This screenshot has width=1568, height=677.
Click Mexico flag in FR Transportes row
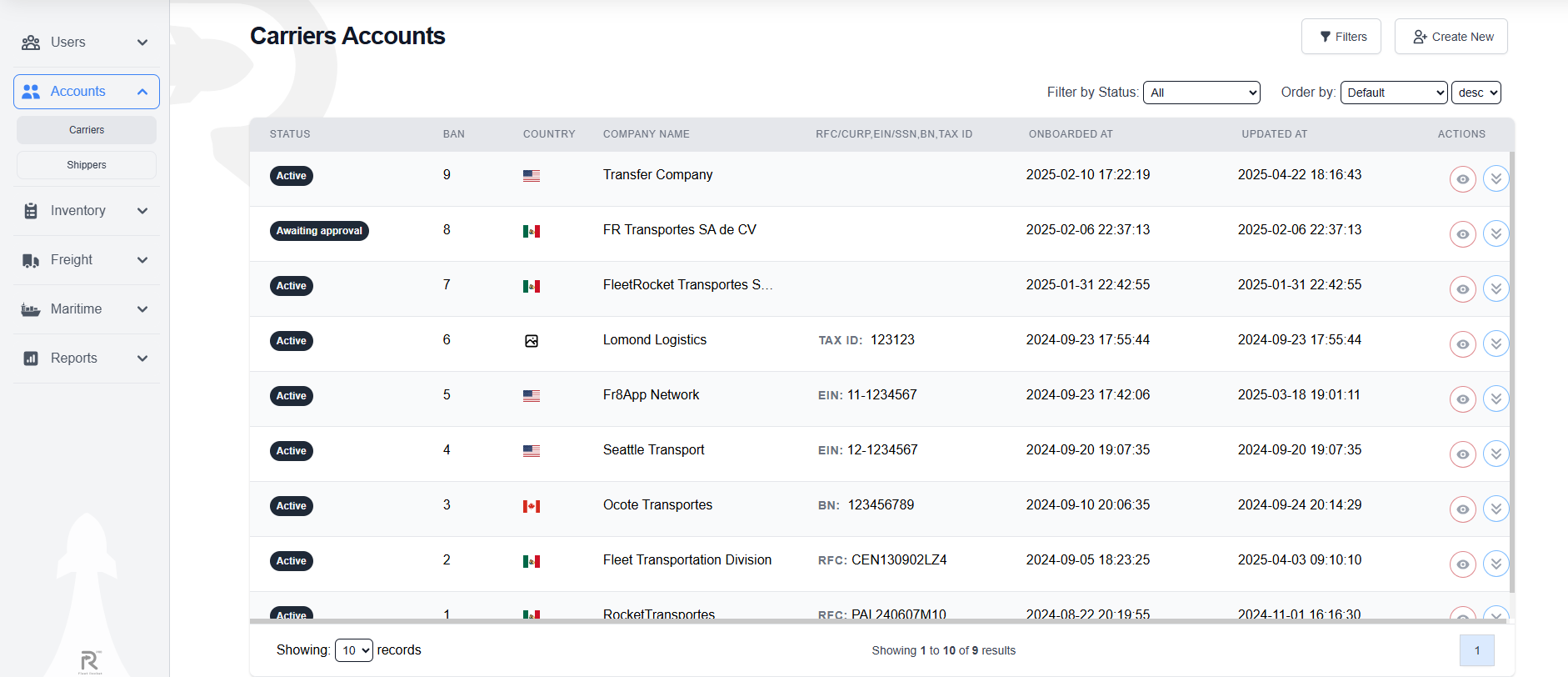coord(532,231)
